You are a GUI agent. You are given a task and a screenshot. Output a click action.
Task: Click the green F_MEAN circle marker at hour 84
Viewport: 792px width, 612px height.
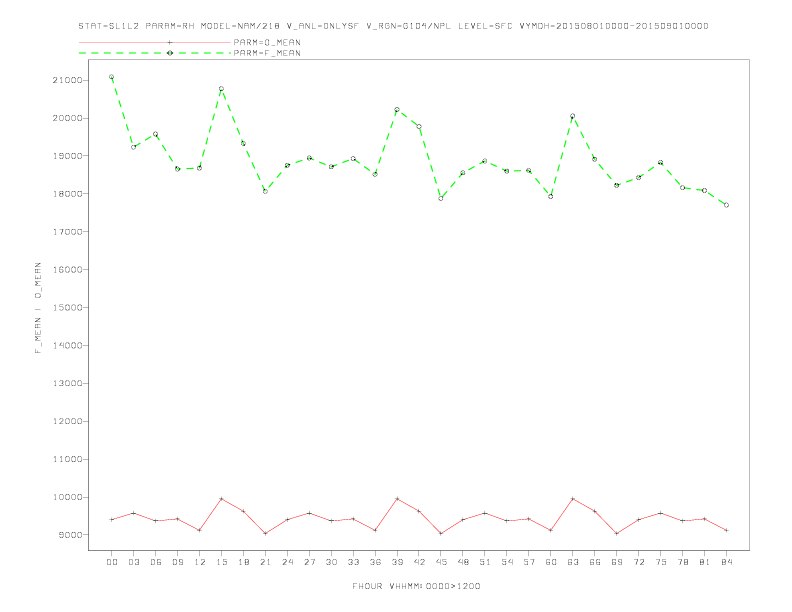(x=726, y=205)
